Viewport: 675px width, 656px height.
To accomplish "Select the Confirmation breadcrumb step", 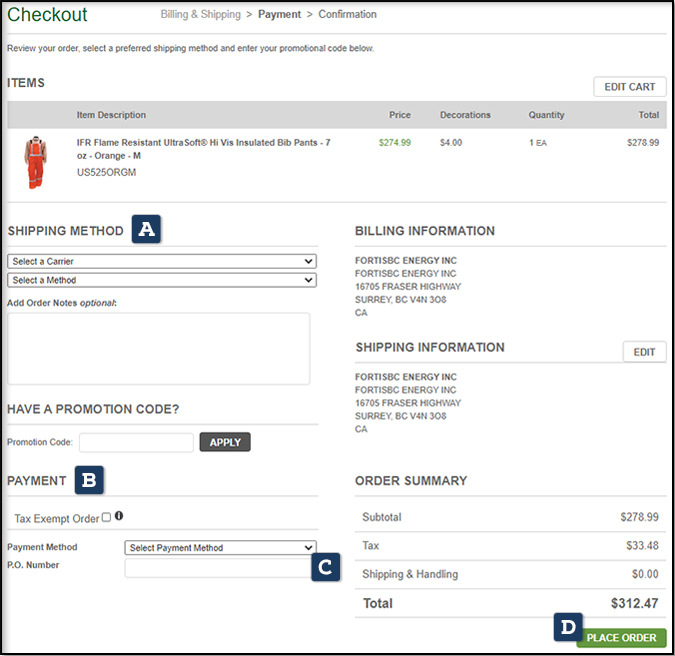I will (347, 15).
